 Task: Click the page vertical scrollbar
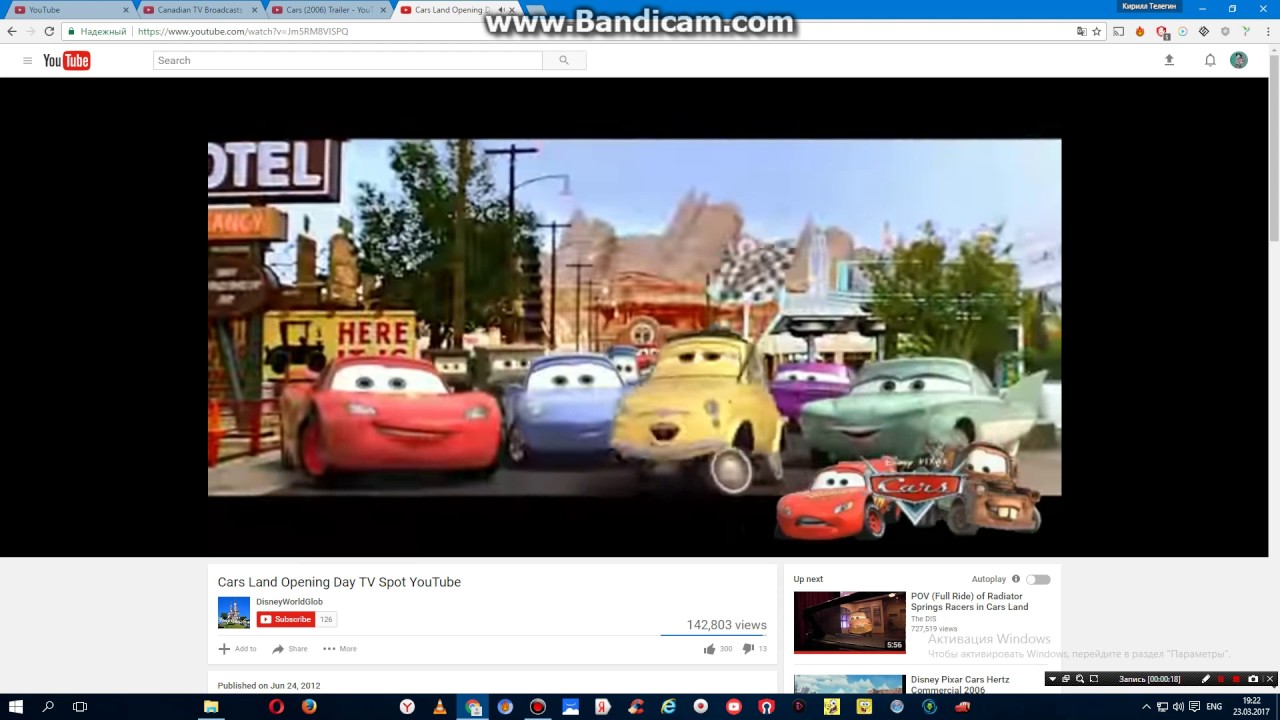(x=1274, y=150)
